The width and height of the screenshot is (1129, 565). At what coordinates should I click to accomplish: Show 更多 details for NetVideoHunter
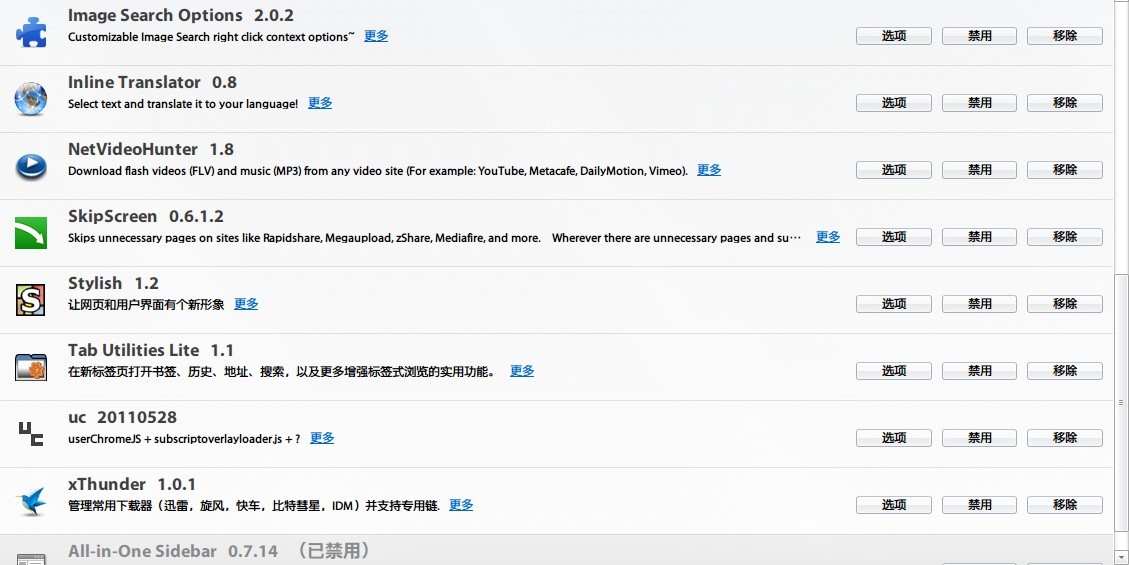[x=709, y=170]
